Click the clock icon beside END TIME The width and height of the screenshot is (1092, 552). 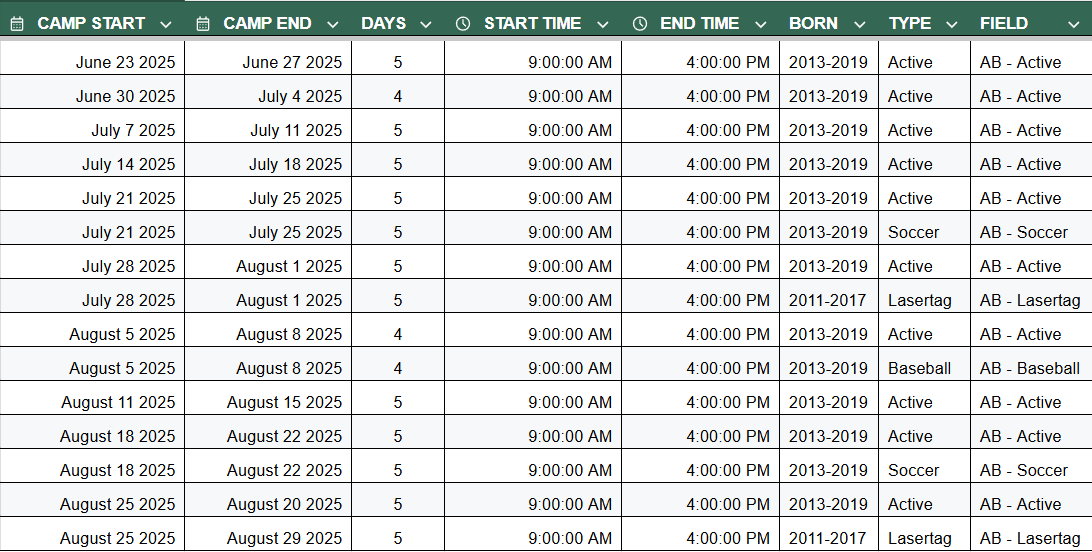(x=640, y=24)
